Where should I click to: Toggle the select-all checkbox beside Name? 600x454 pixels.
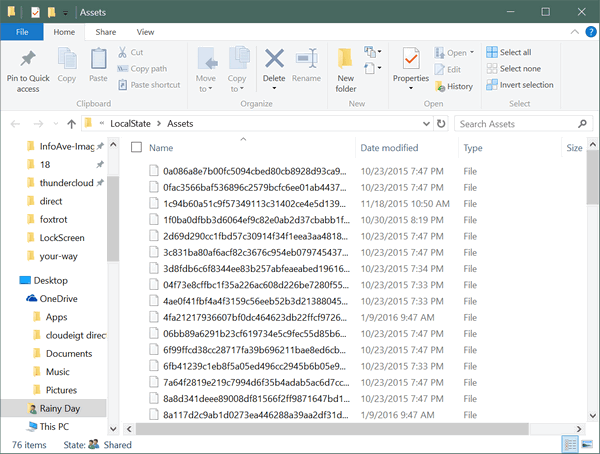tap(136, 147)
